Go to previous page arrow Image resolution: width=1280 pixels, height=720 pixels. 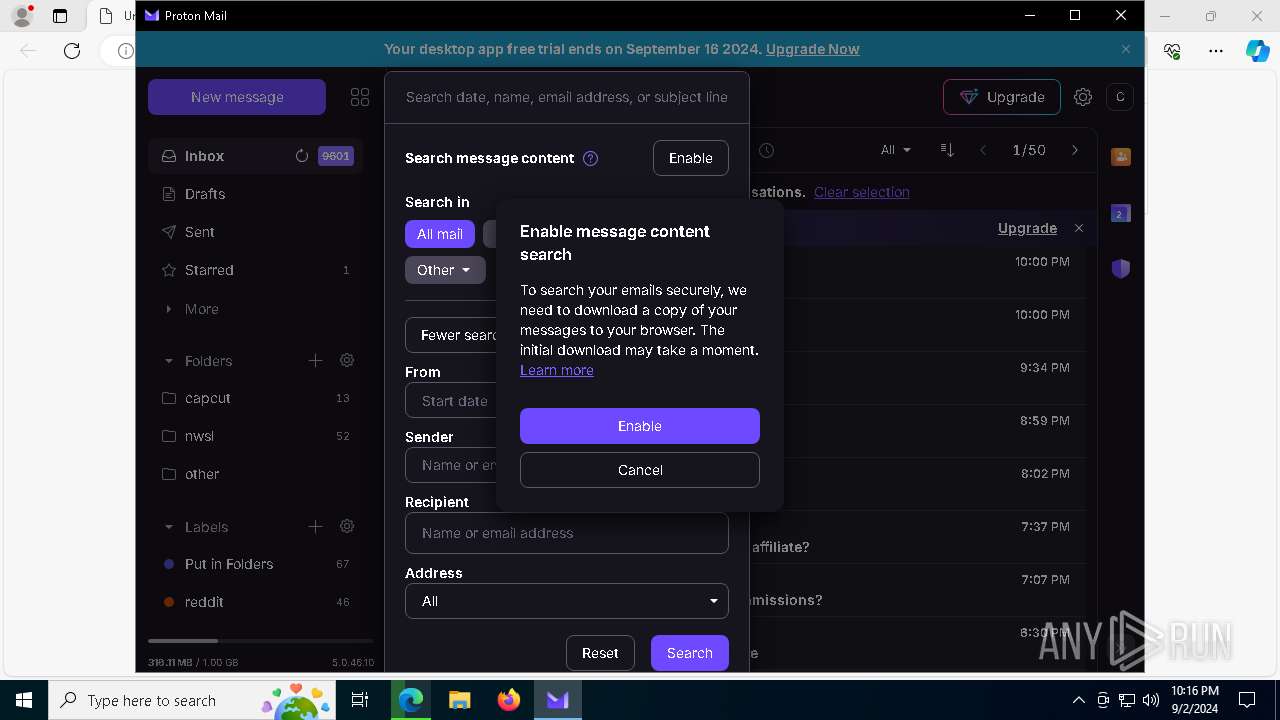983,150
